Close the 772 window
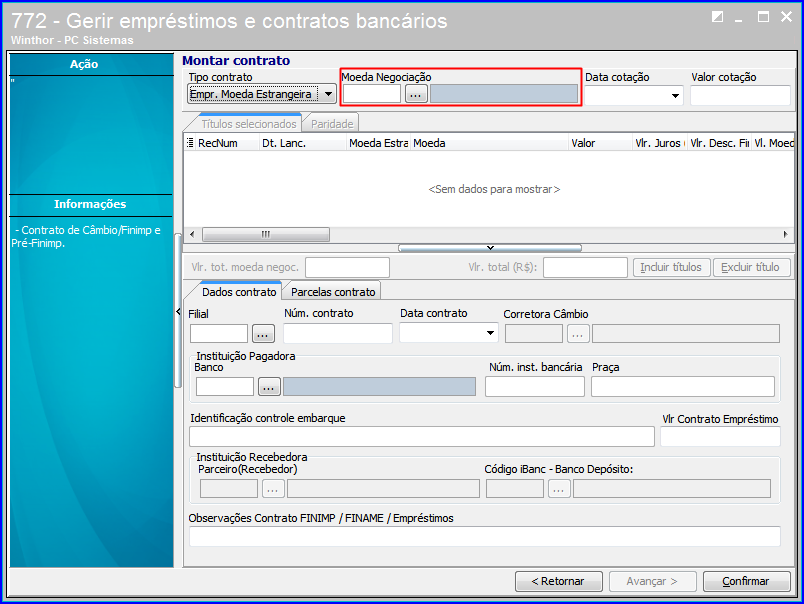The width and height of the screenshot is (804, 604). [x=787, y=16]
